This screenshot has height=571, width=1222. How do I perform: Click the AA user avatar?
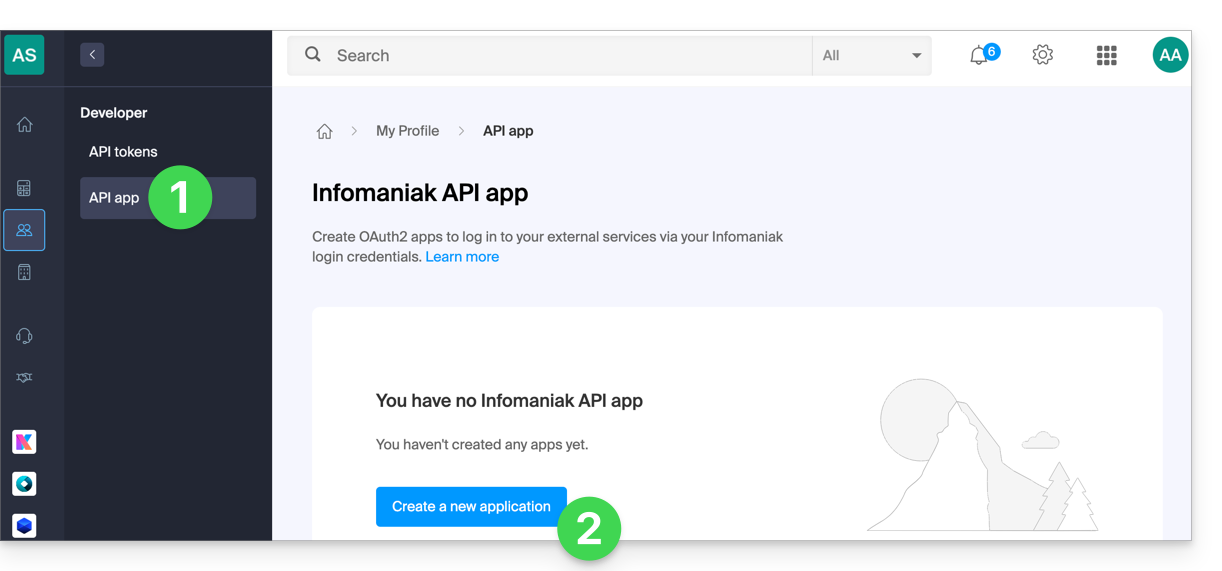1170,55
